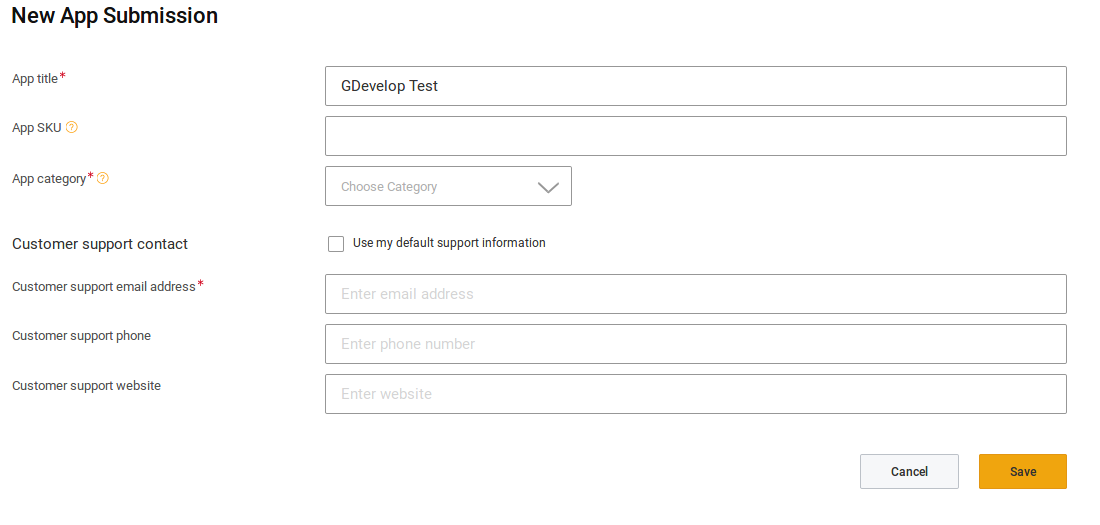Click the Customer support contact section heading
The width and height of the screenshot is (1100, 525).
coord(100,244)
